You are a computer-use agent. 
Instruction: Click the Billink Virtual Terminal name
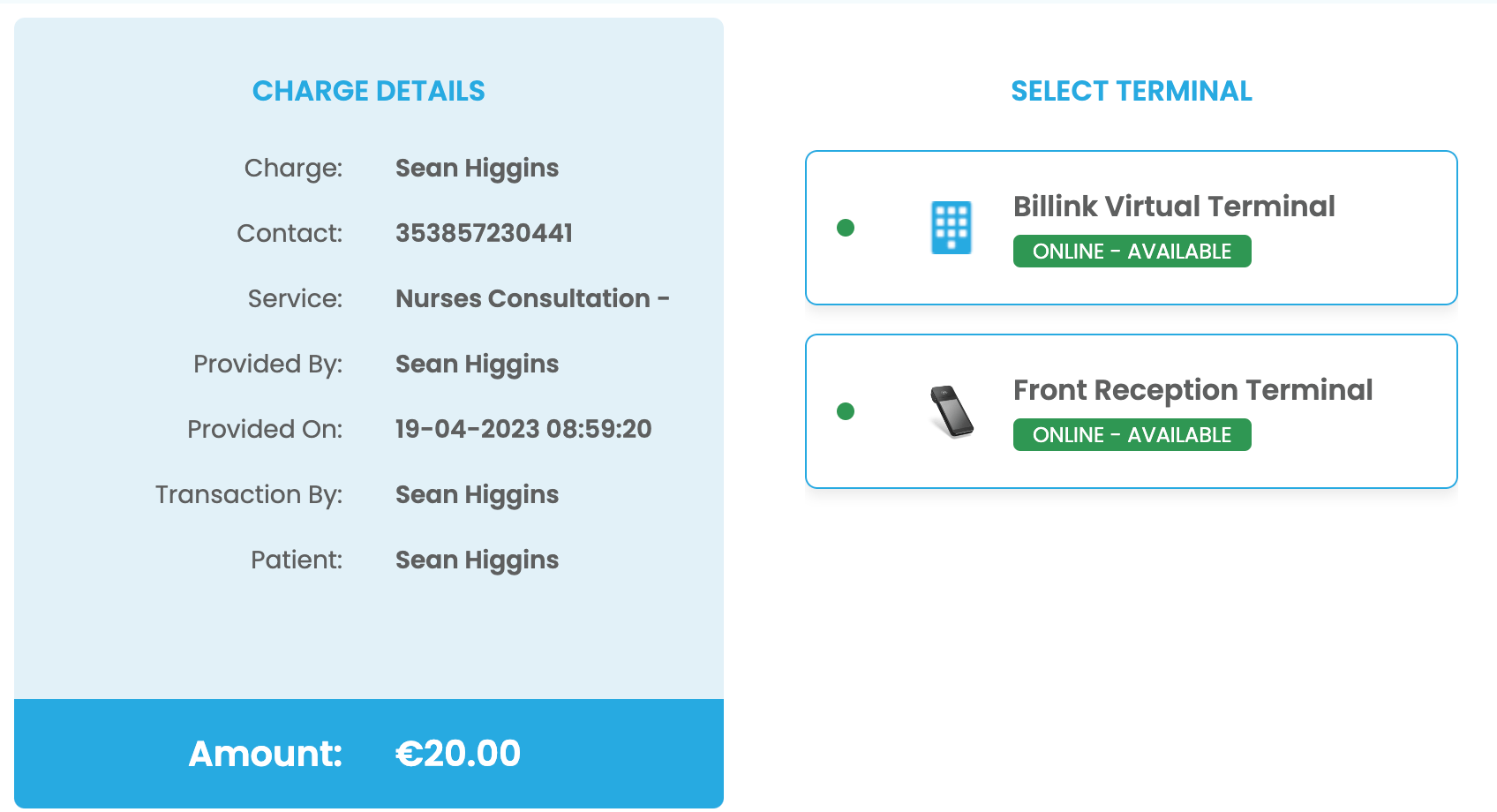coord(1175,206)
